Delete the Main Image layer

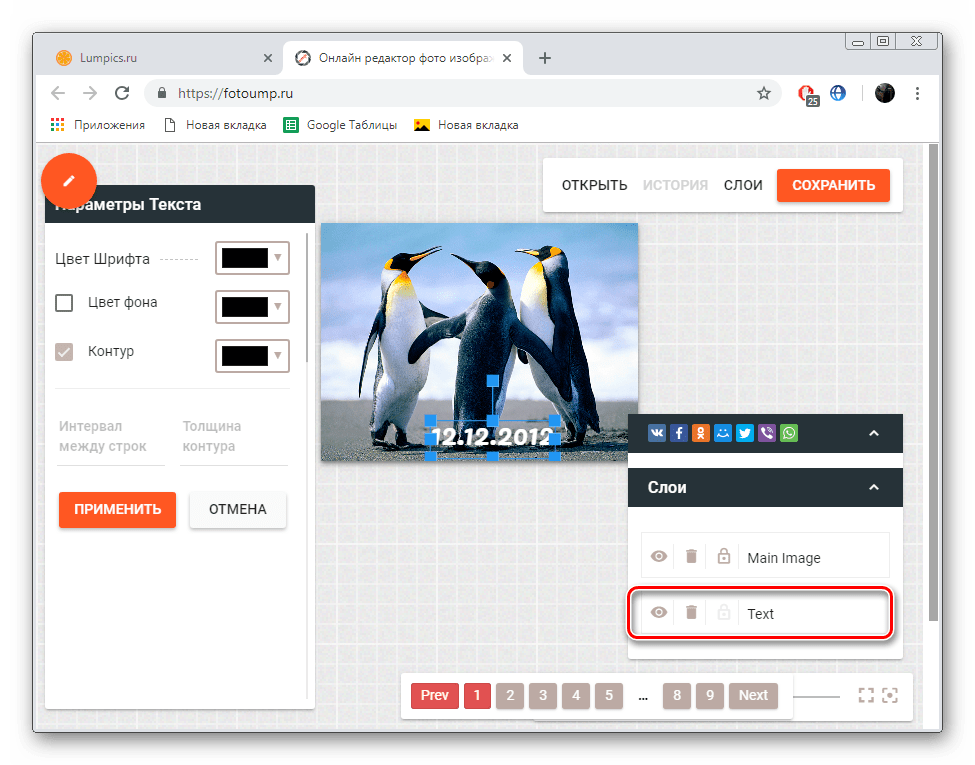pos(691,557)
